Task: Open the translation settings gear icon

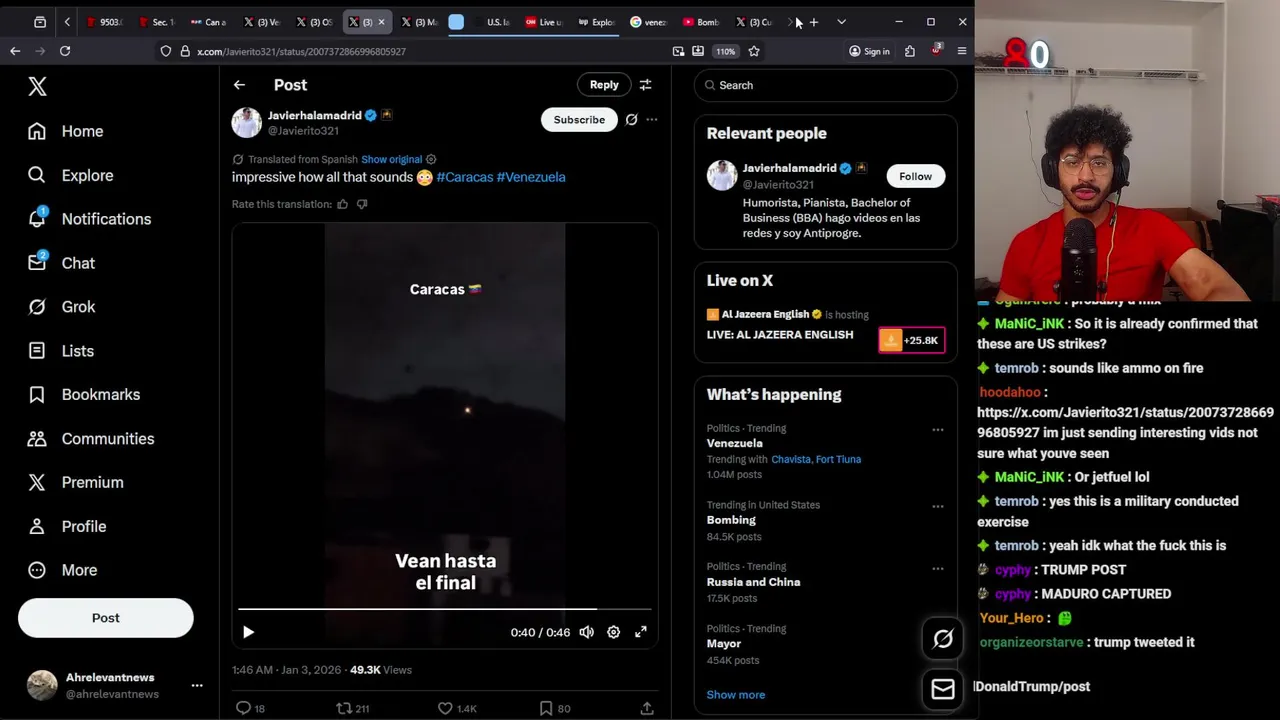Action: pyautogui.click(x=431, y=159)
